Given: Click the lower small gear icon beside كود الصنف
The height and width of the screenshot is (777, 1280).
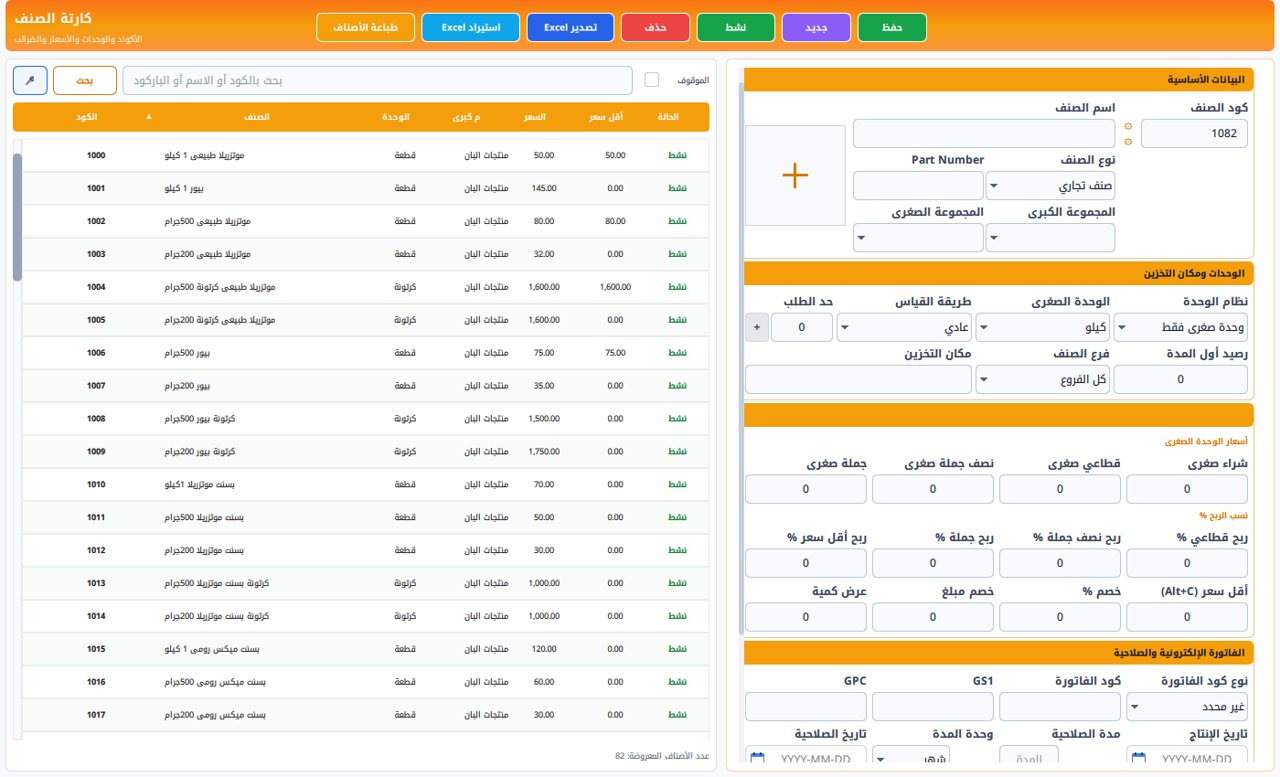Looking at the screenshot, I should click(1128, 141).
